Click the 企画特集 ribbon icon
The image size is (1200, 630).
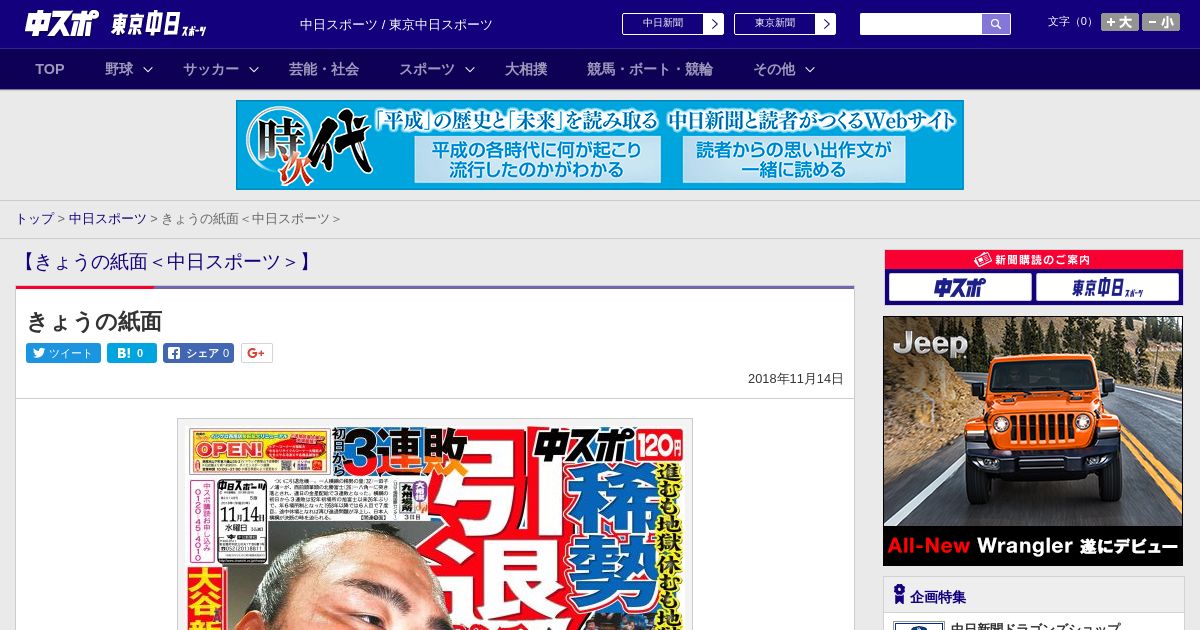(x=899, y=595)
